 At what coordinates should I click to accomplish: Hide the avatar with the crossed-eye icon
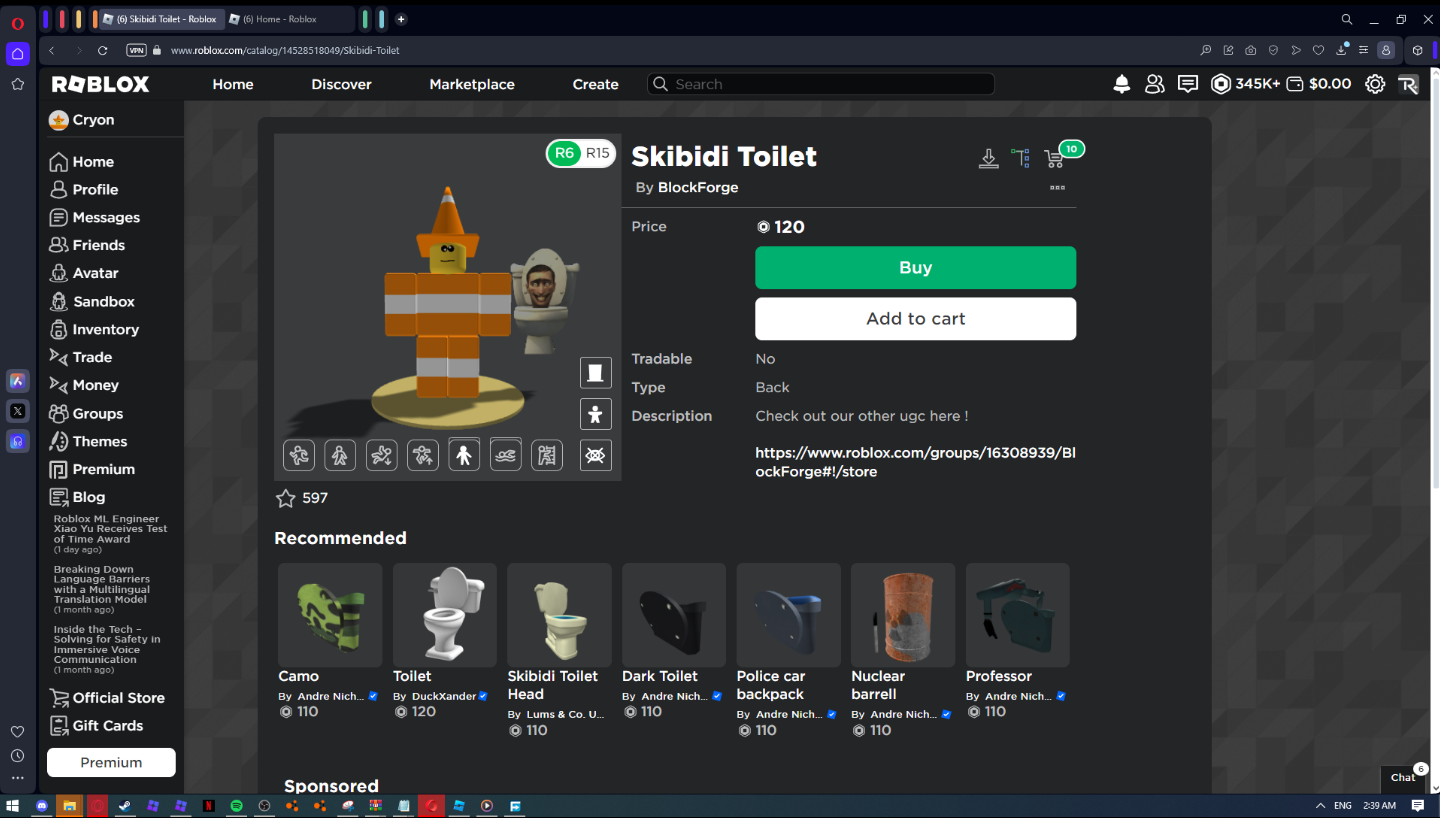pos(595,455)
